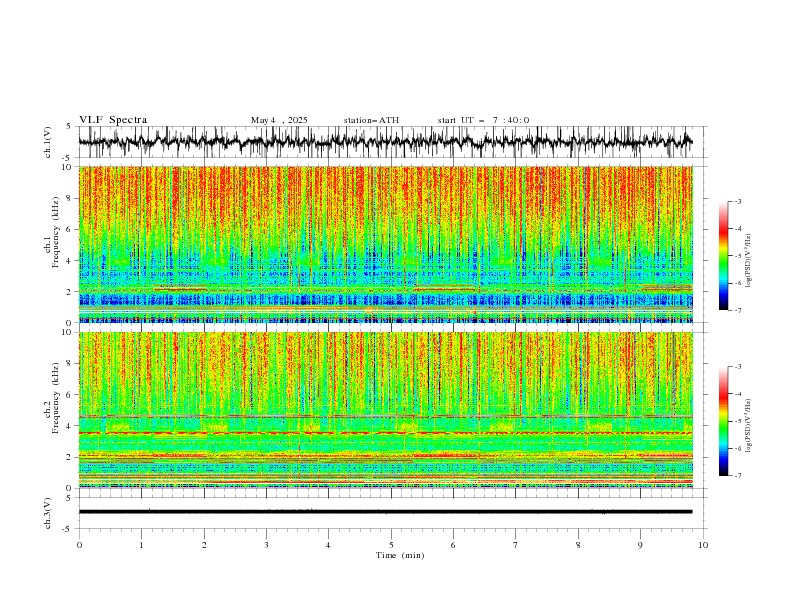Click the ch.1 voltage waveform trace
792x612 pixels.
click(386, 142)
